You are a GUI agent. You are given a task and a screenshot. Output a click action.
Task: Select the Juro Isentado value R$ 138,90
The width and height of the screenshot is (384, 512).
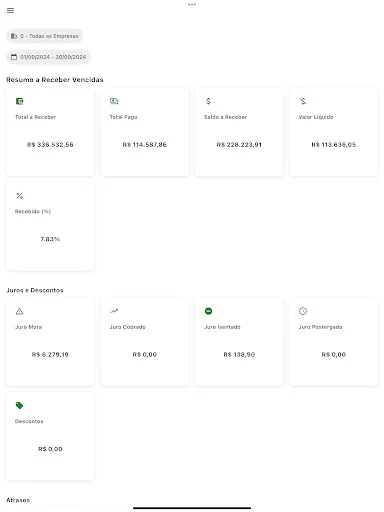pos(239,355)
